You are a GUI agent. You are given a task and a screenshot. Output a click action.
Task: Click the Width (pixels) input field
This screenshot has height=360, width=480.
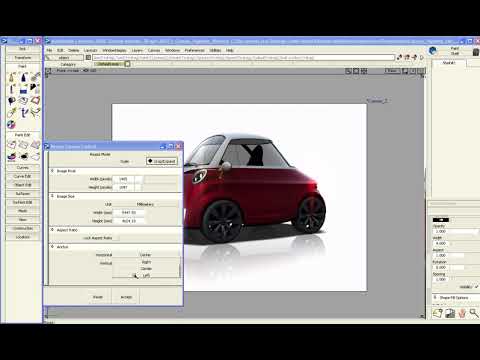pyautogui.click(x=123, y=179)
